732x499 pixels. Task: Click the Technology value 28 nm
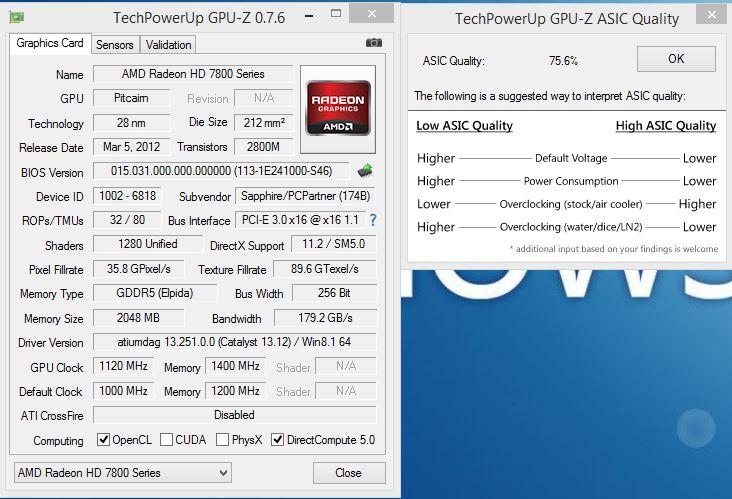(x=131, y=123)
